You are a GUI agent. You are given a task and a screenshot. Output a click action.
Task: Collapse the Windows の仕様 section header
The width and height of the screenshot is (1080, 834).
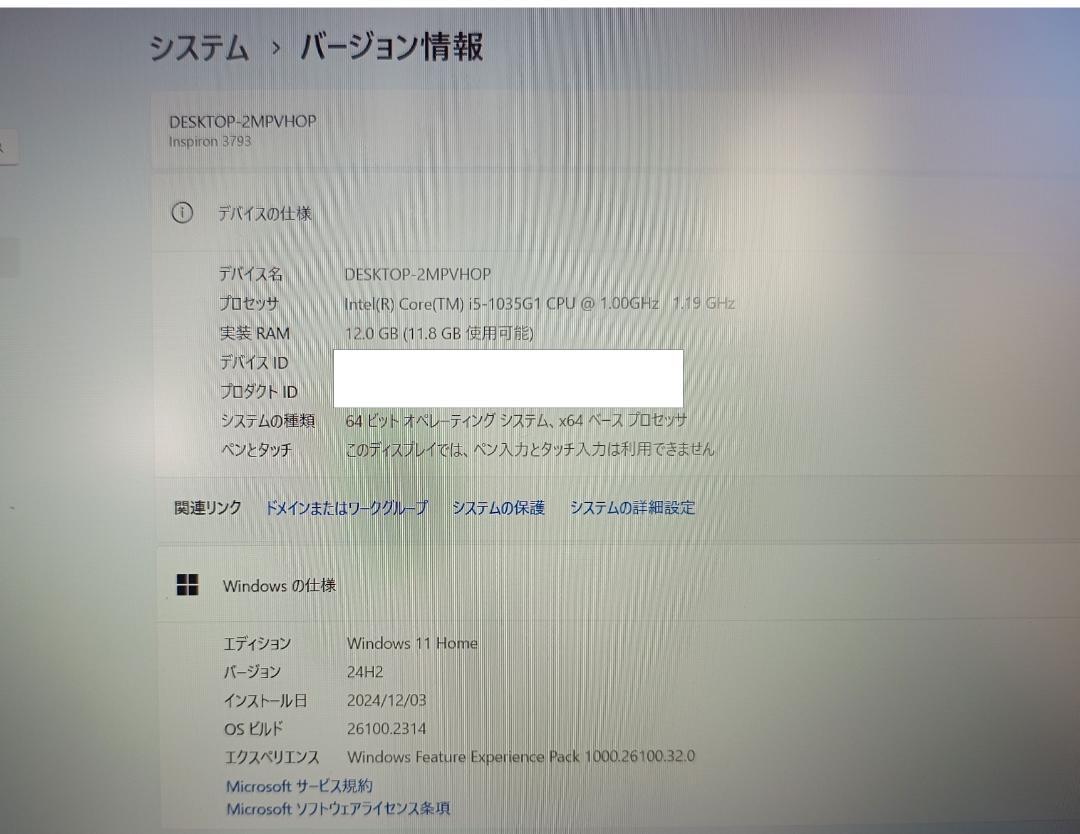(618, 585)
